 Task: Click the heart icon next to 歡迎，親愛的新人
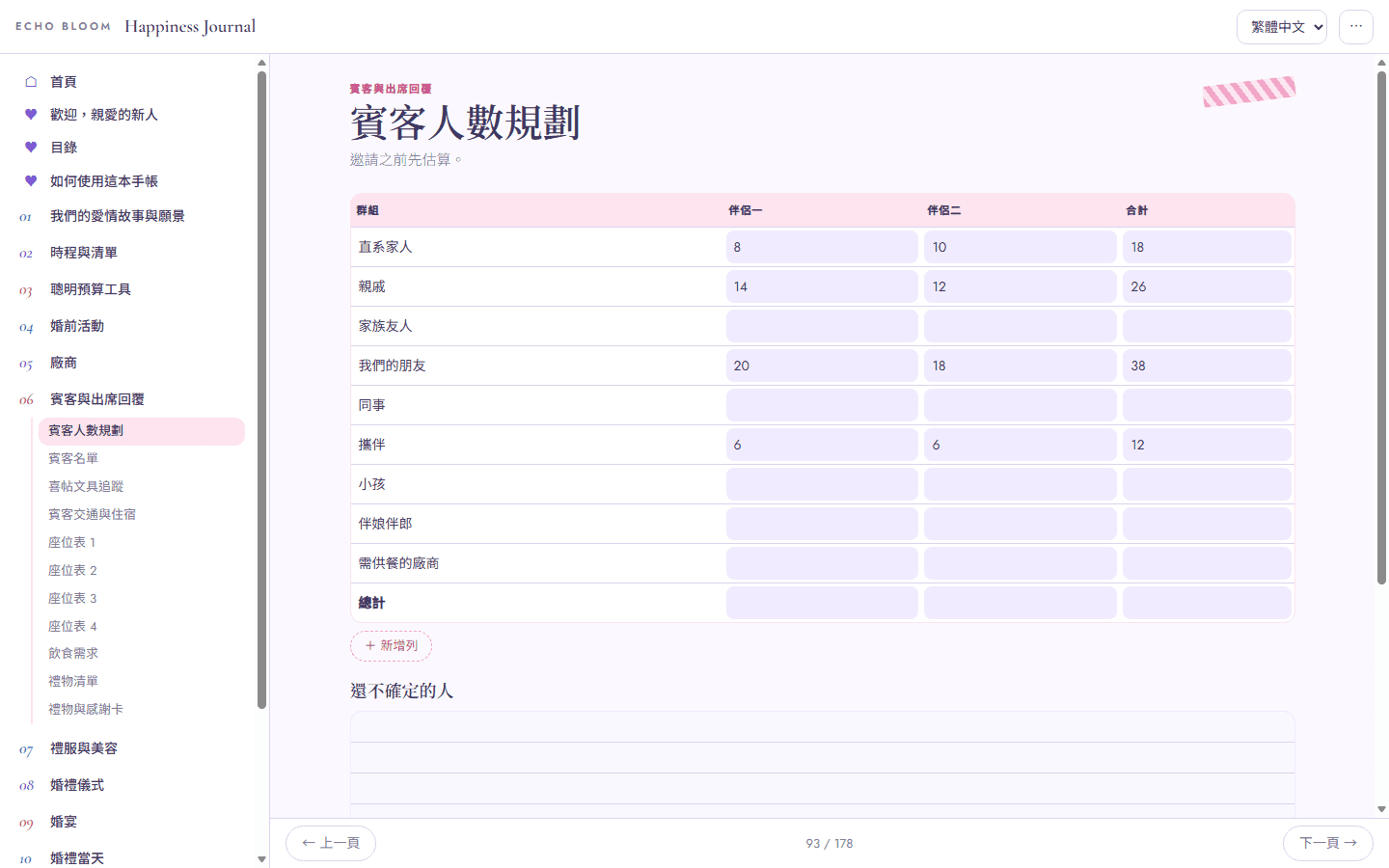coord(31,115)
